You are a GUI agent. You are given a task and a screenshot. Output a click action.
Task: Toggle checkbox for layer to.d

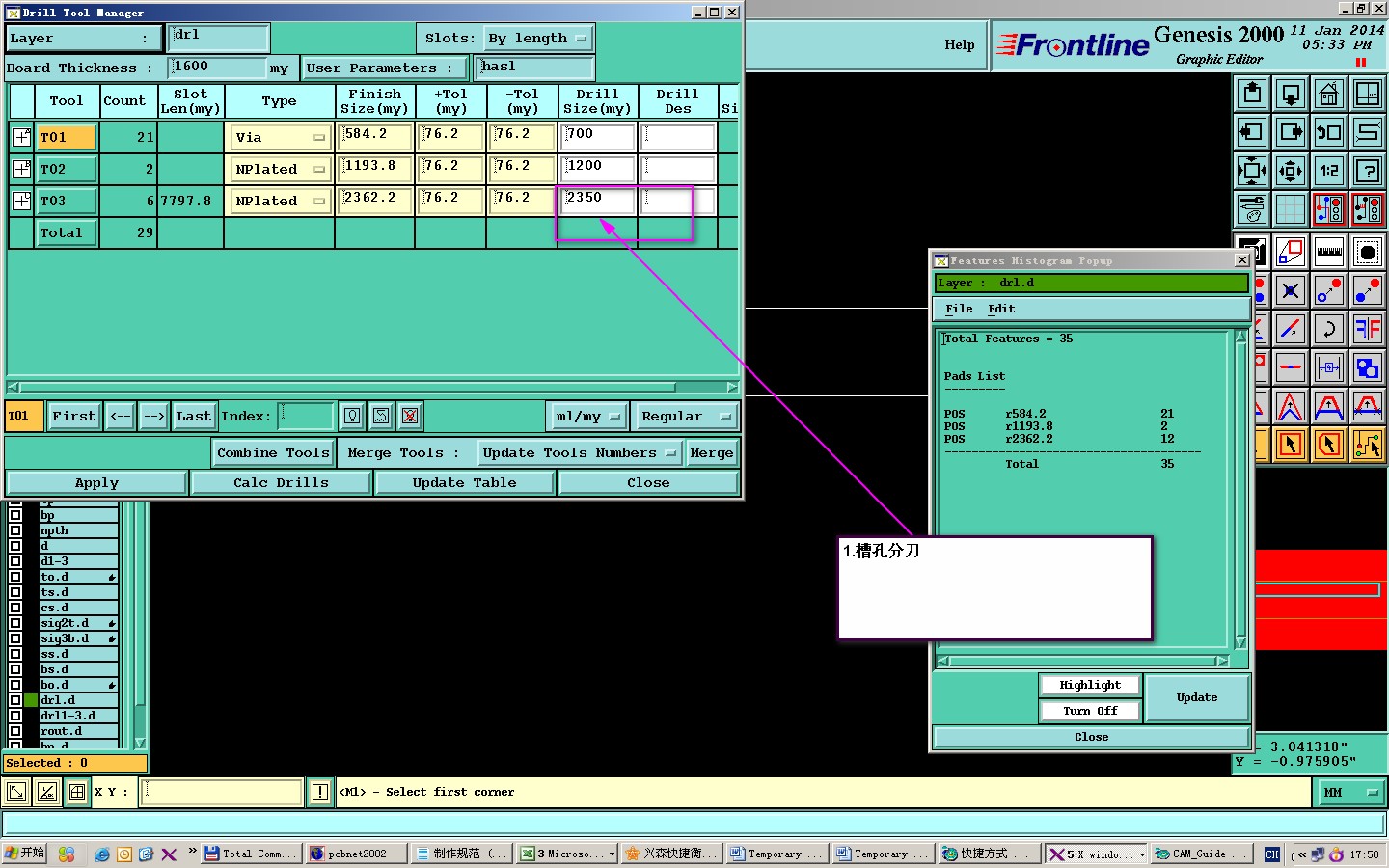point(15,577)
